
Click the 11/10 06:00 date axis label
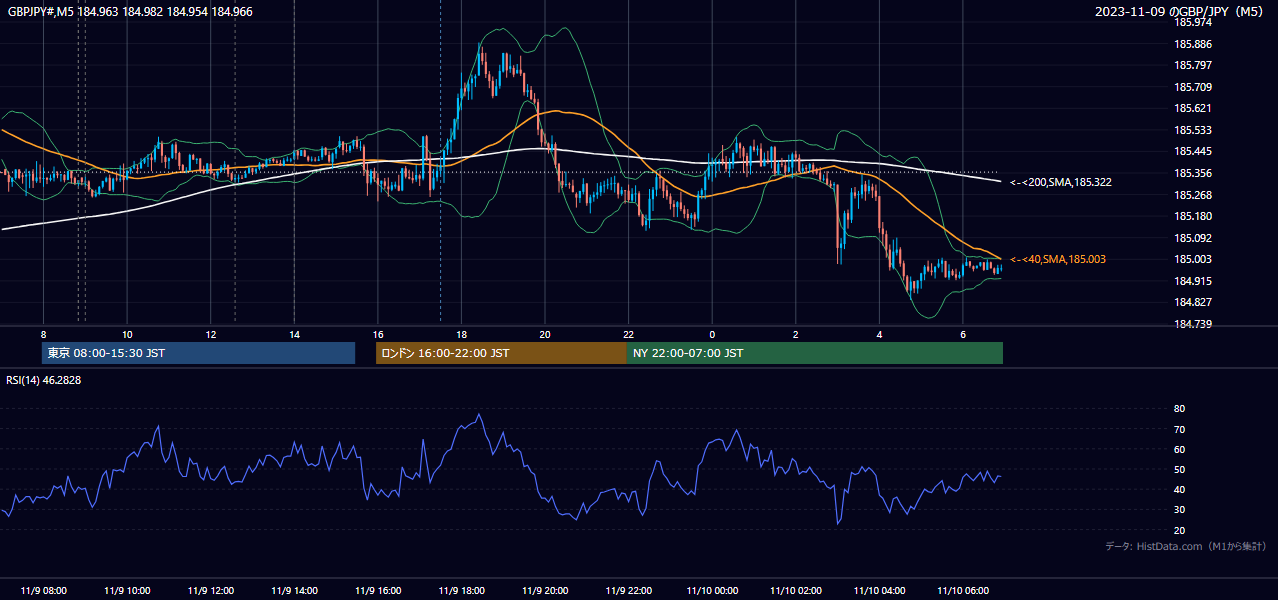click(962, 591)
